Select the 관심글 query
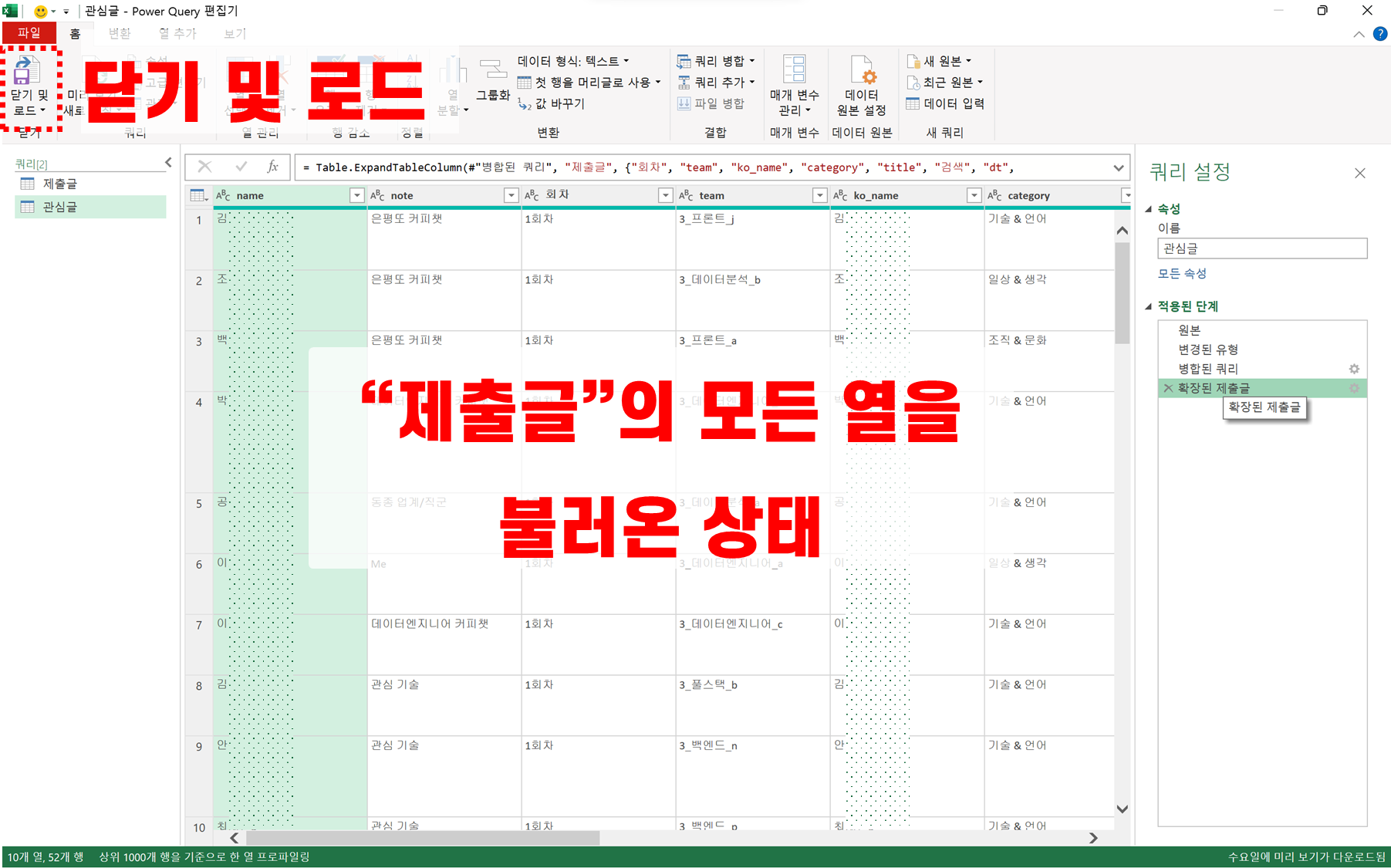The width and height of the screenshot is (1391, 868). pos(90,207)
